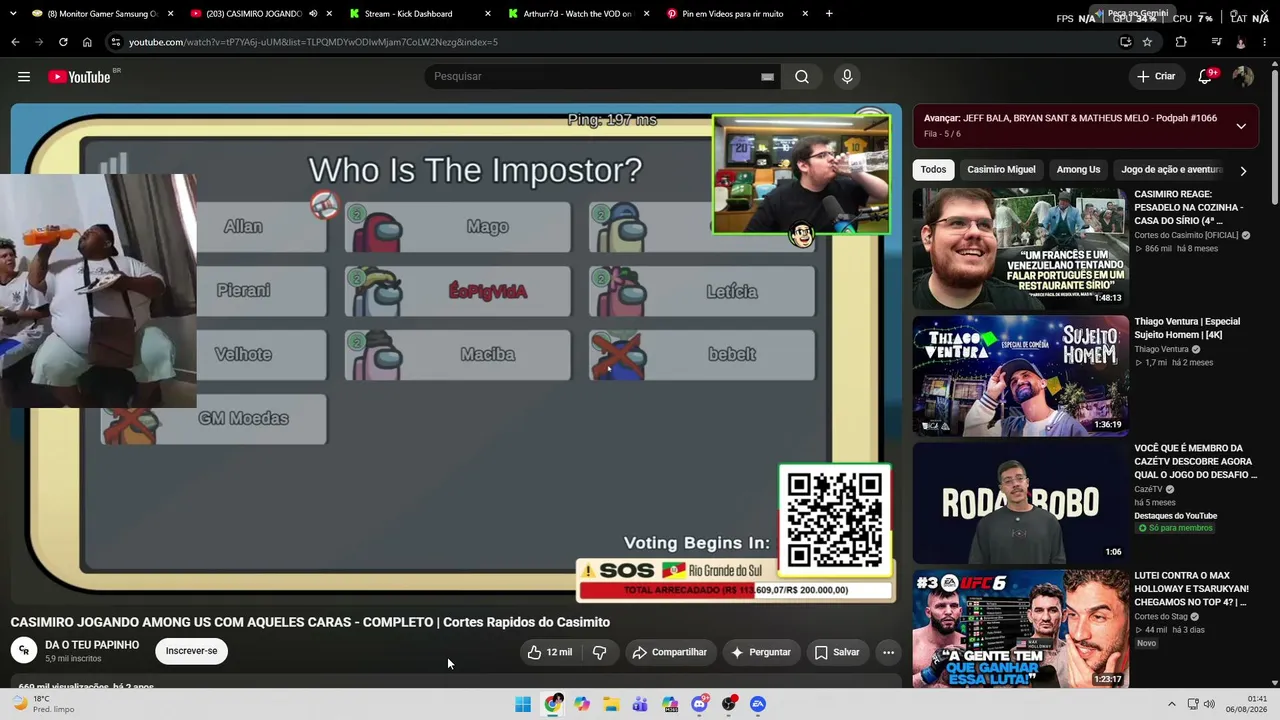Show more filter chips with arrow
This screenshot has height=720, width=1280.
click(1243, 171)
